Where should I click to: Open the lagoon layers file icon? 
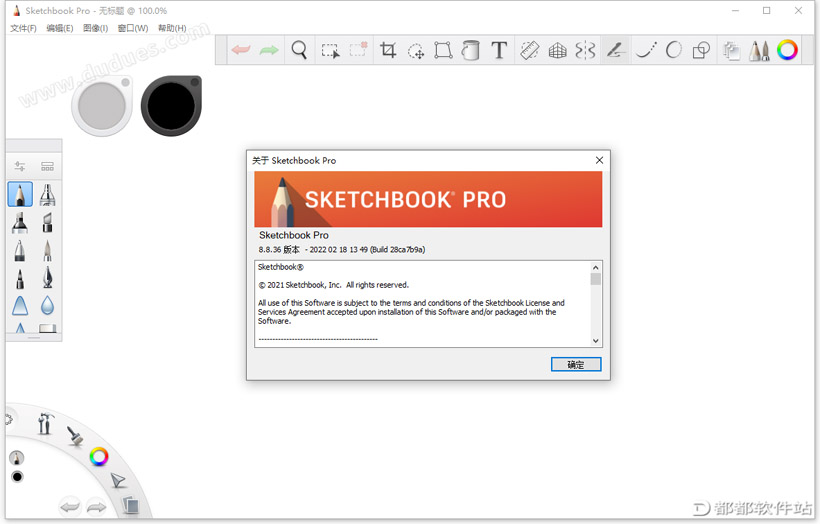131,505
